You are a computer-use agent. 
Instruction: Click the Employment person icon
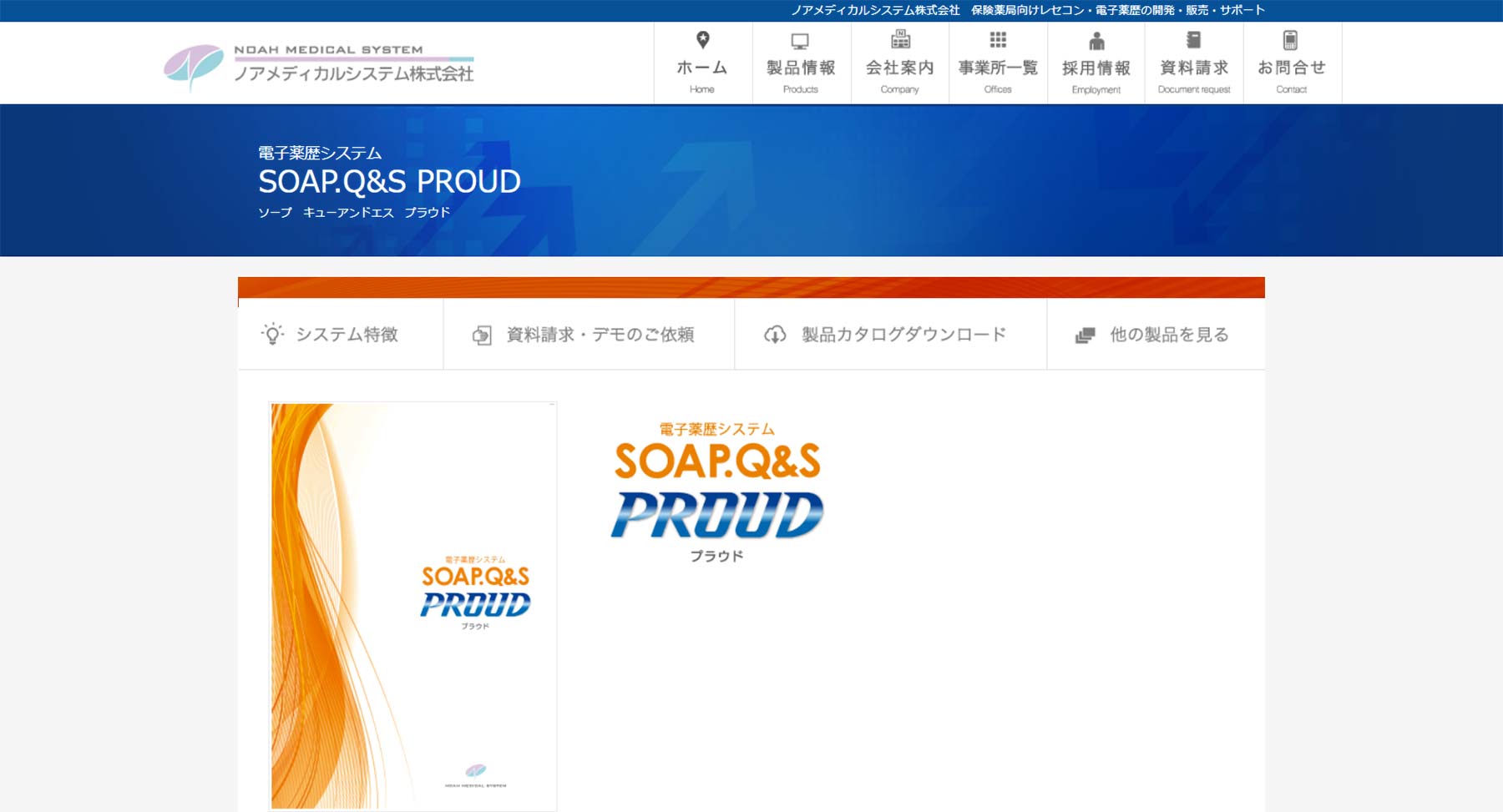1096,41
